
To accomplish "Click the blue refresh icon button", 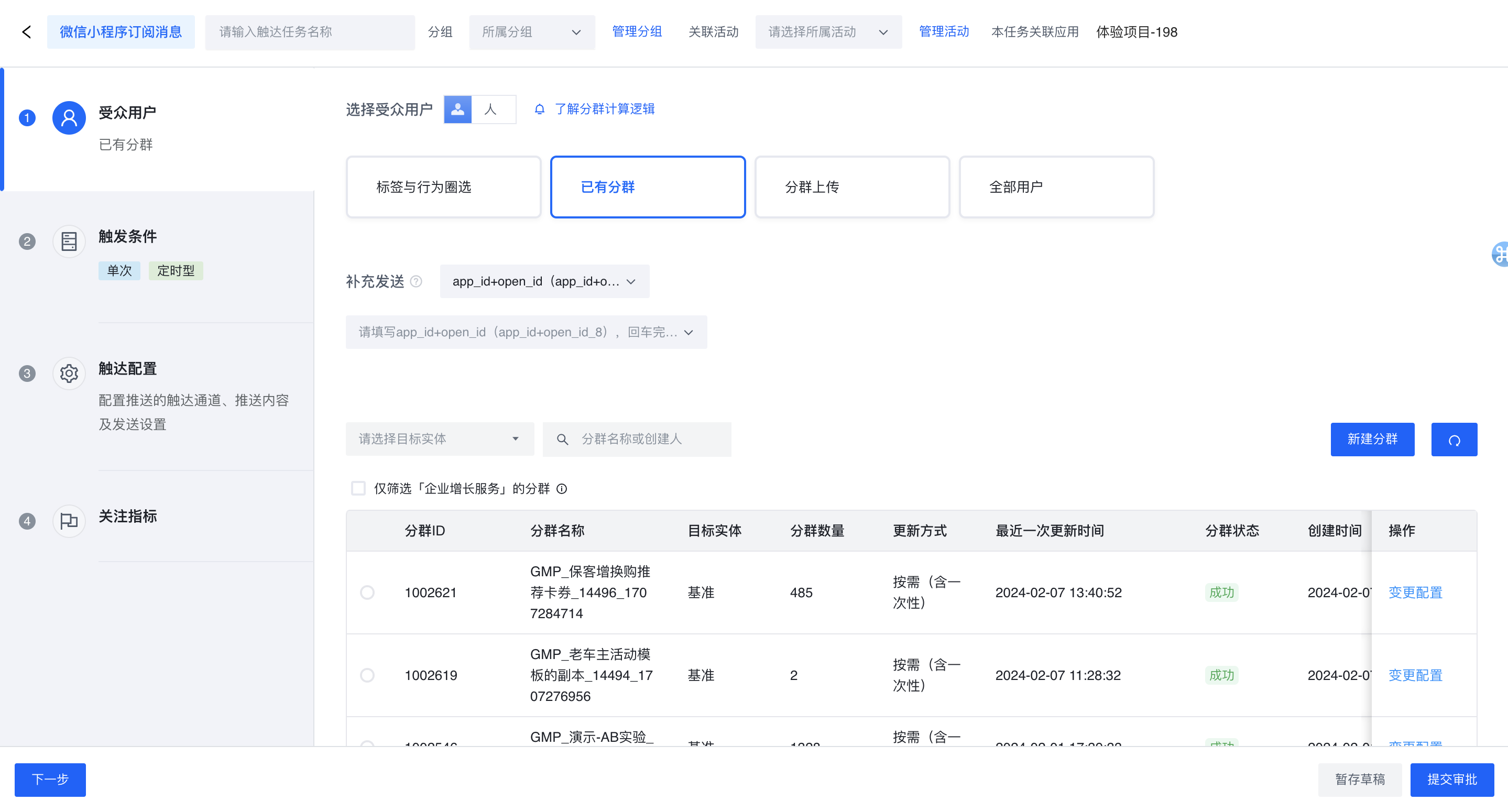I will coord(1454,440).
